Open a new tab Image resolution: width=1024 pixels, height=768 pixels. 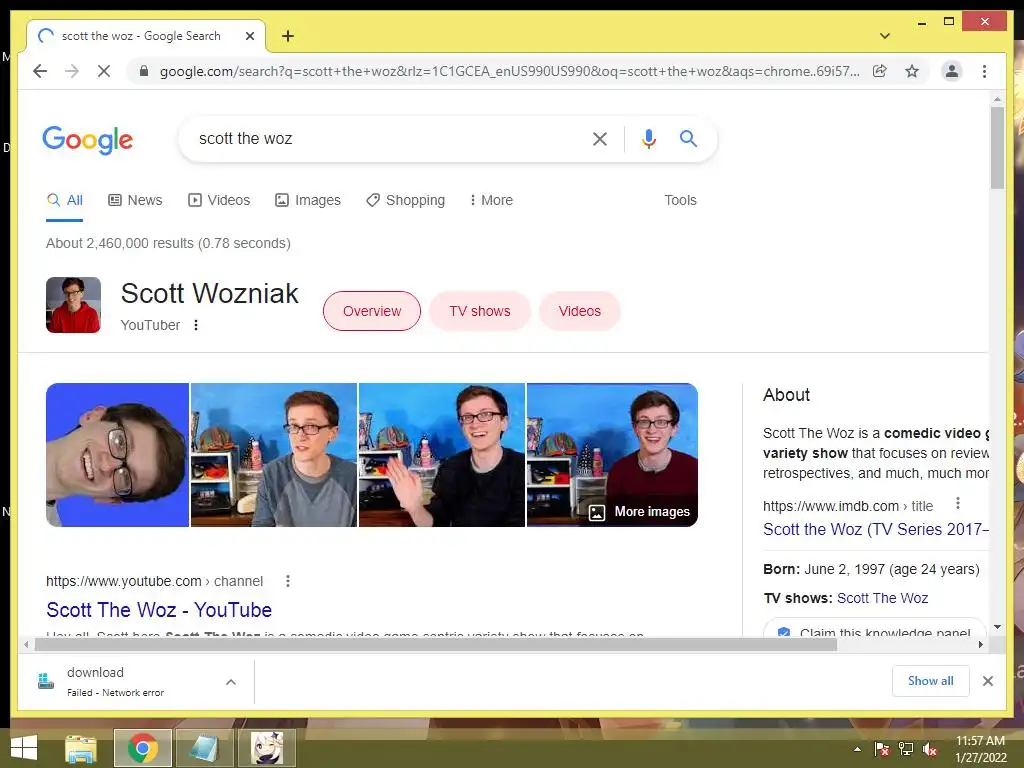(288, 36)
